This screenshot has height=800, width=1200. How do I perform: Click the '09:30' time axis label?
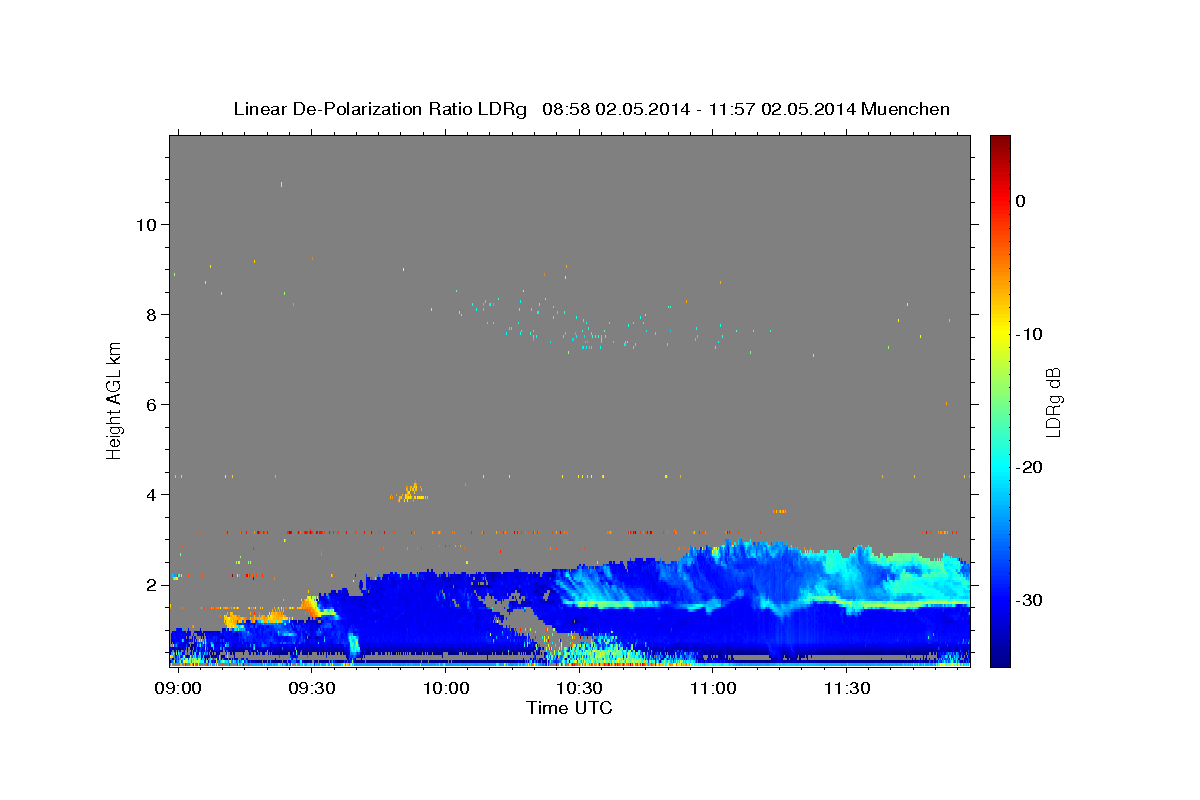click(x=311, y=689)
